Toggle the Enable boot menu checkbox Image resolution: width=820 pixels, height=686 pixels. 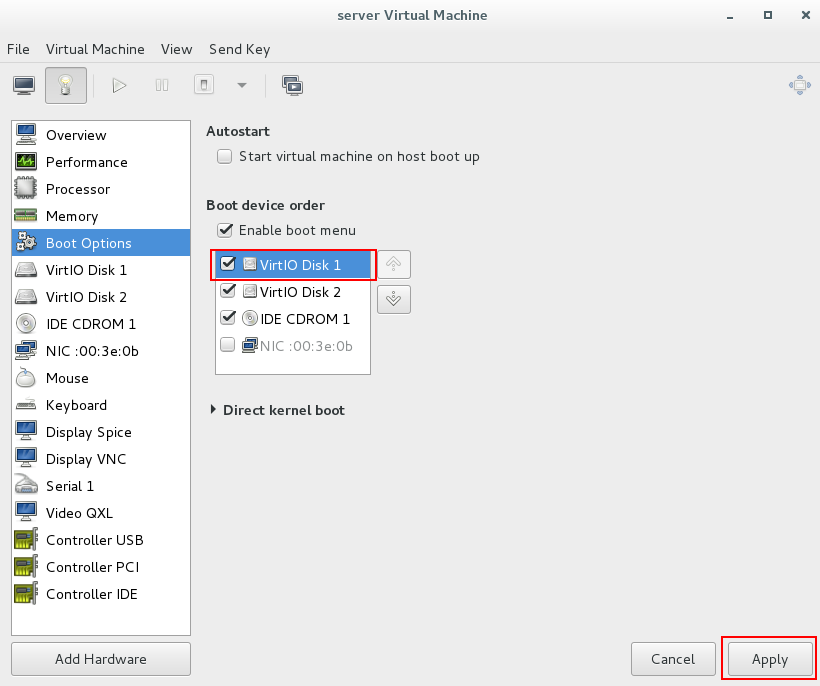pyautogui.click(x=225, y=230)
